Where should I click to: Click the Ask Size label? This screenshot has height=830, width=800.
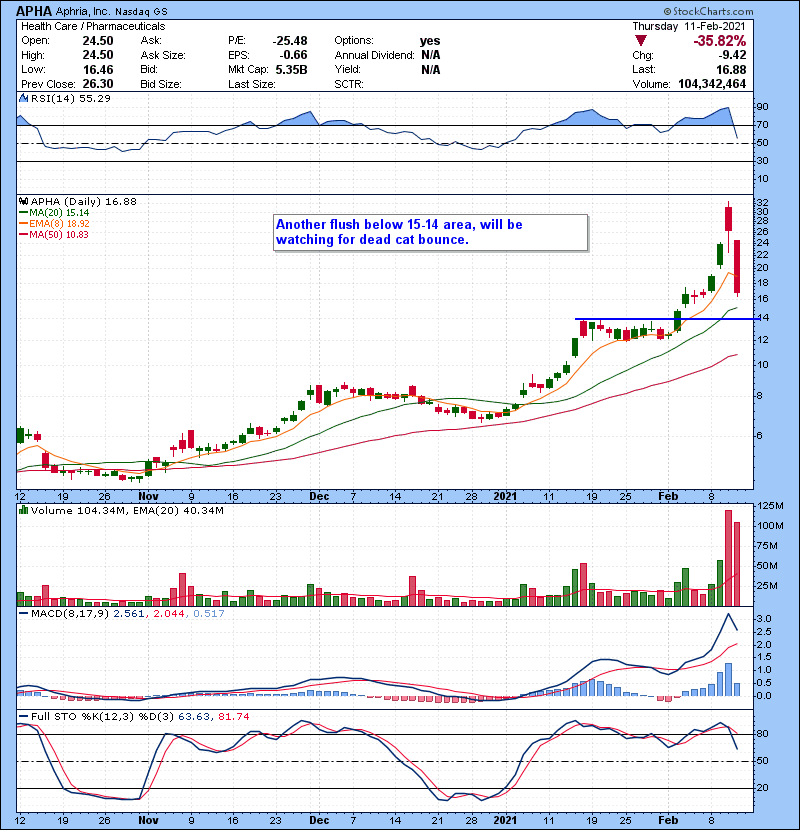[163, 55]
